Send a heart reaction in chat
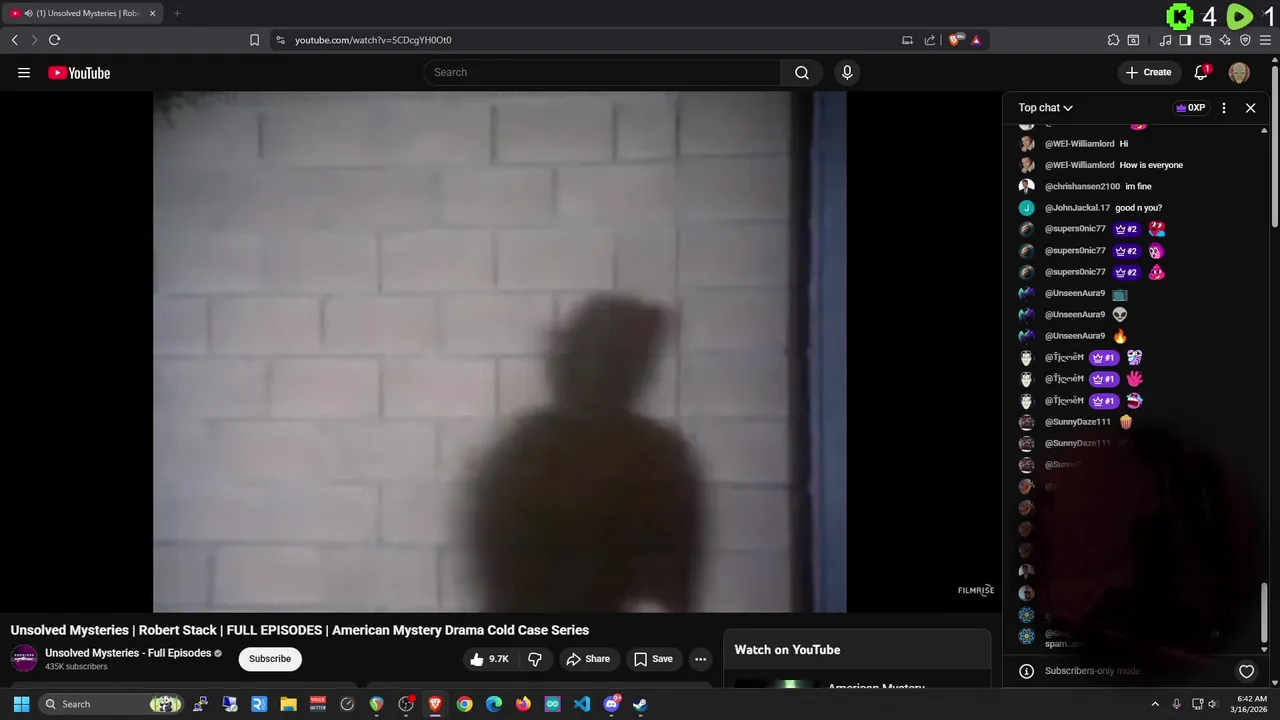The image size is (1280, 720). [x=1246, y=671]
